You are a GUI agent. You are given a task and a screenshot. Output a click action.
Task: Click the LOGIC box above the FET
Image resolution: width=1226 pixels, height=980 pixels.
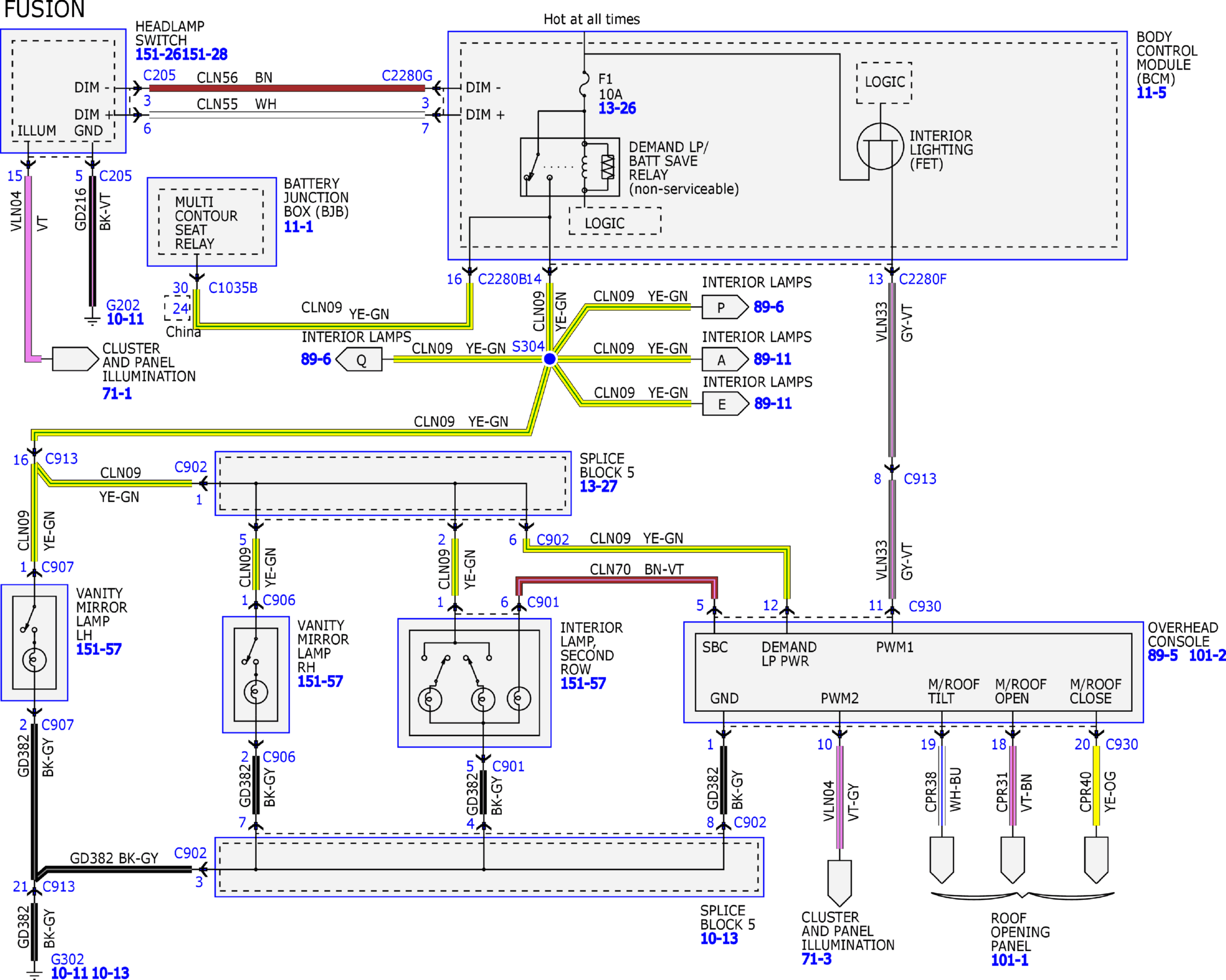884,82
